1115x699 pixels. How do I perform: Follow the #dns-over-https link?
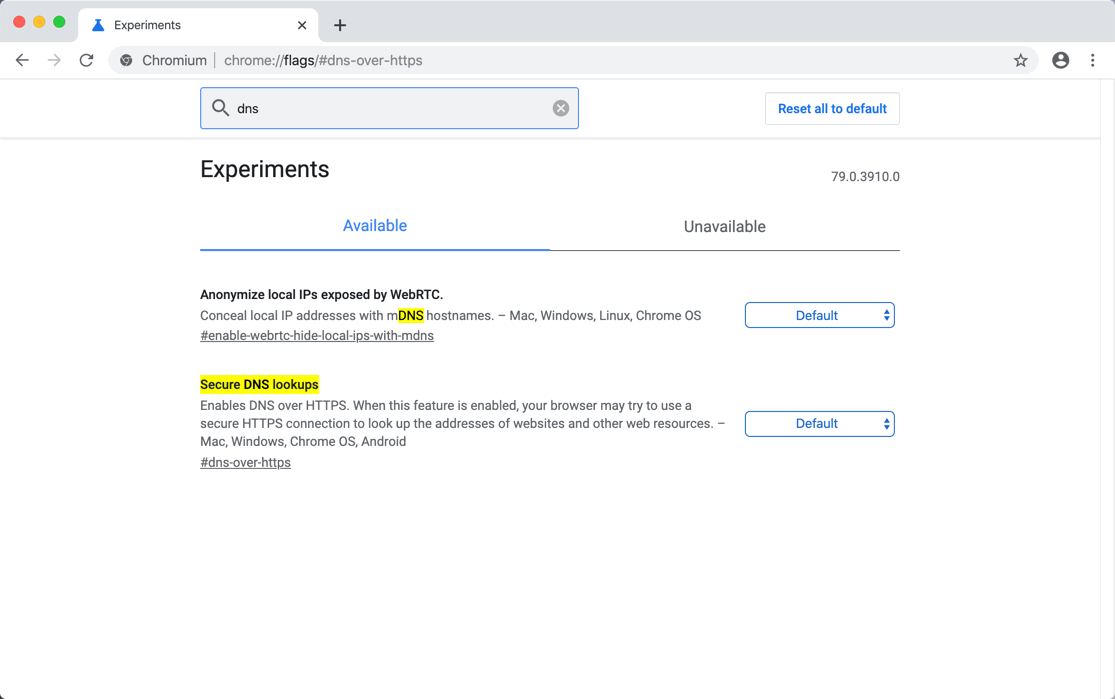tap(245, 462)
